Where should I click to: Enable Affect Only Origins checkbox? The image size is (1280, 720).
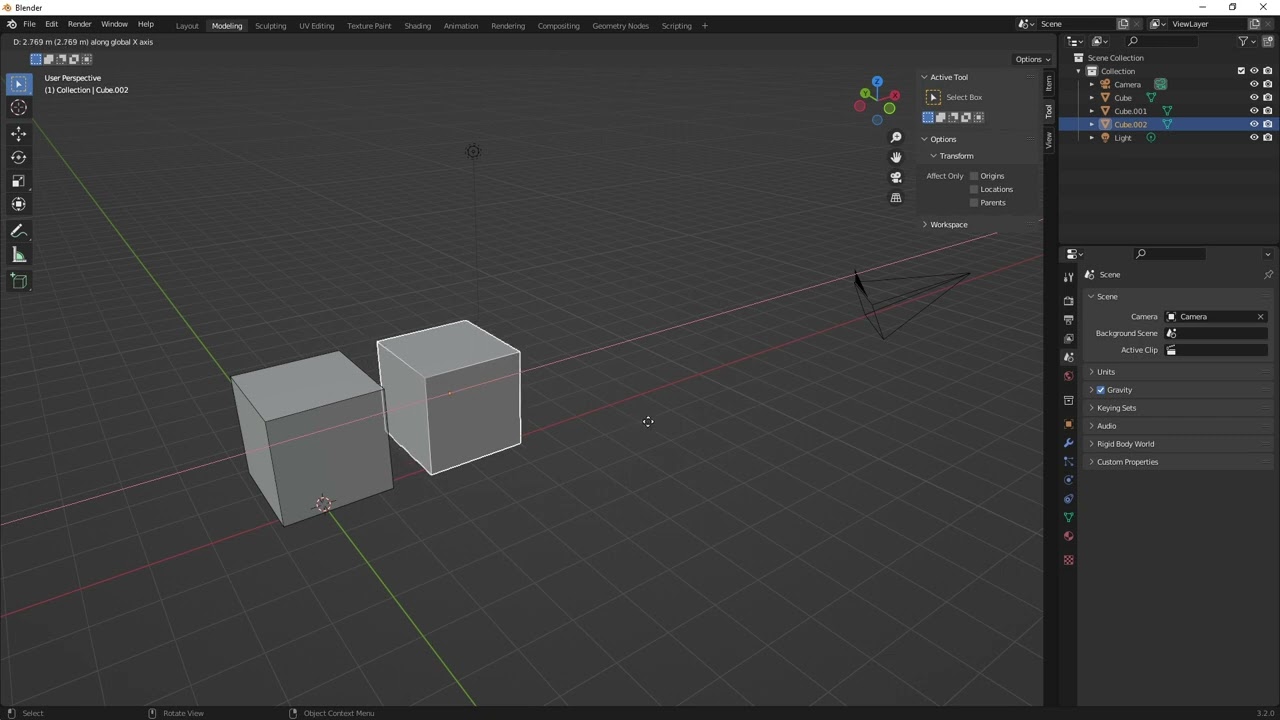pos(974,176)
